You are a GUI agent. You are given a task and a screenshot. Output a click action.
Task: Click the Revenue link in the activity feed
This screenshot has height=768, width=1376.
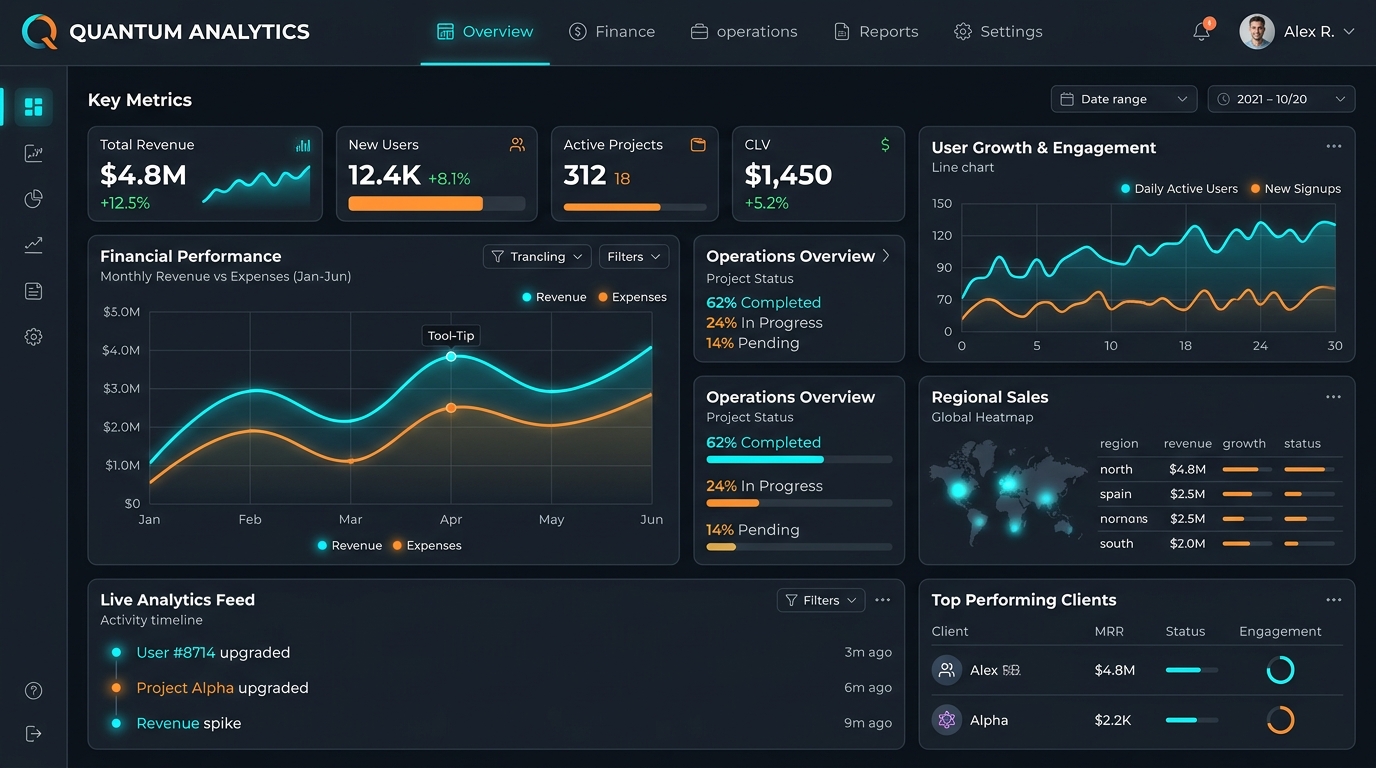(168, 723)
